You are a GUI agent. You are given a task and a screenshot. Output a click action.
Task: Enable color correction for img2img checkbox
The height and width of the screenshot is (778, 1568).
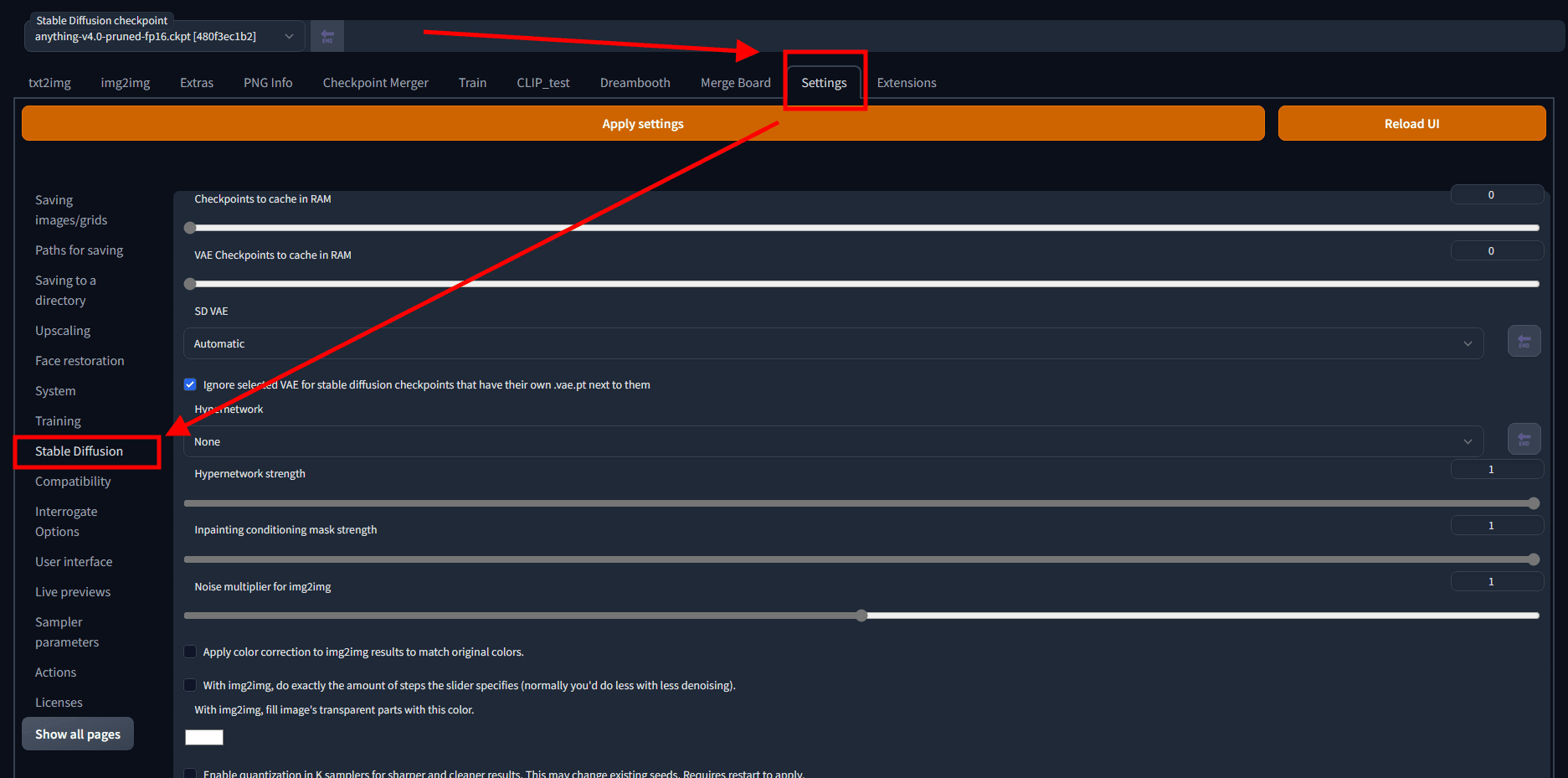[190, 652]
